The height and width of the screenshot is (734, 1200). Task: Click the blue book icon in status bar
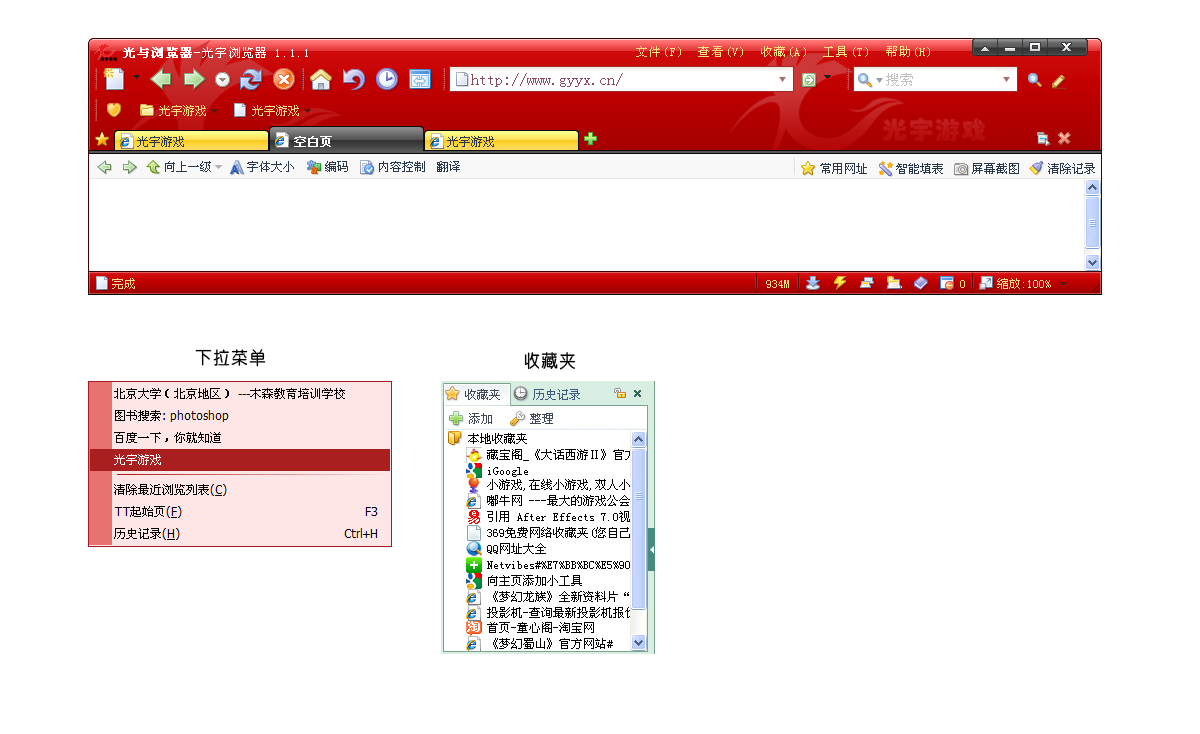point(921,284)
